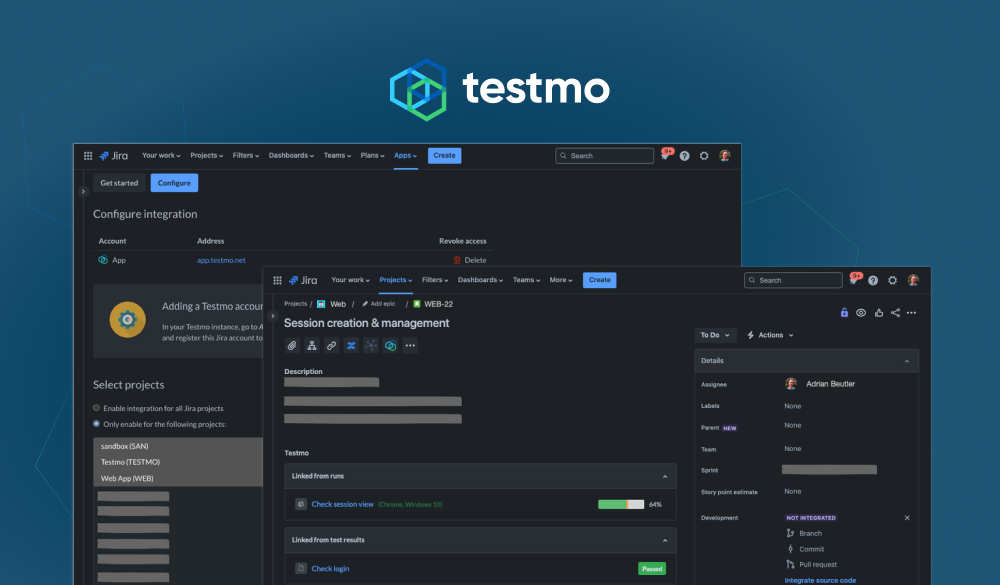Open Your work dropdown in the back Jira window
The height and width of the screenshot is (585, 1000).
pos(161,156)
